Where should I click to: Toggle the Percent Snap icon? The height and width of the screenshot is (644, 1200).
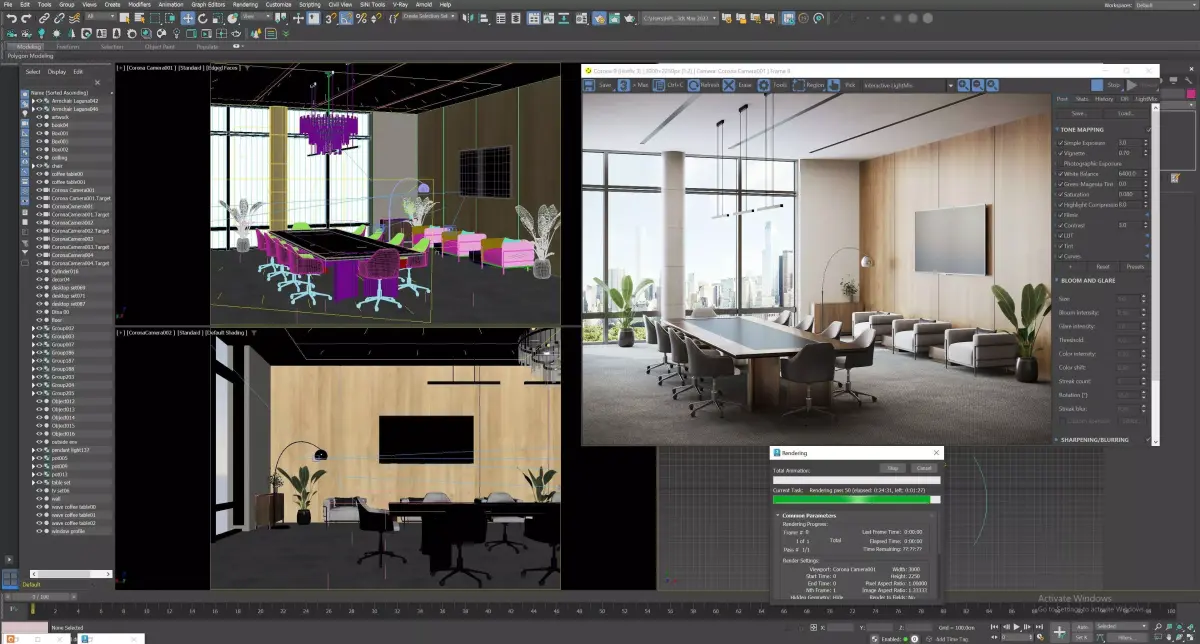tap(361, 19)
